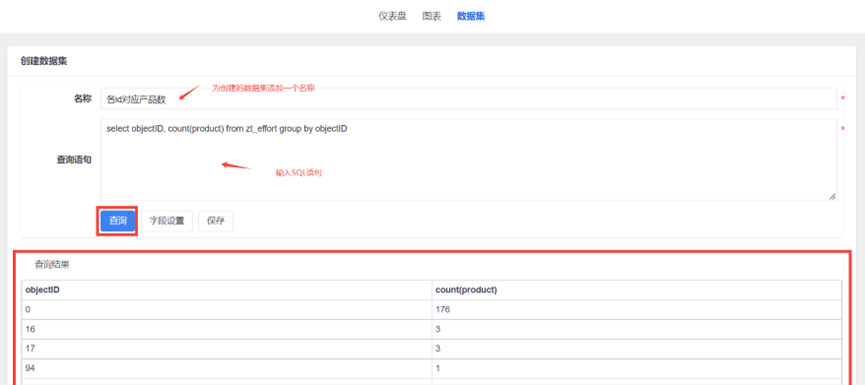Click inside the 查询语句 SQL textarea

pos(468,159)
